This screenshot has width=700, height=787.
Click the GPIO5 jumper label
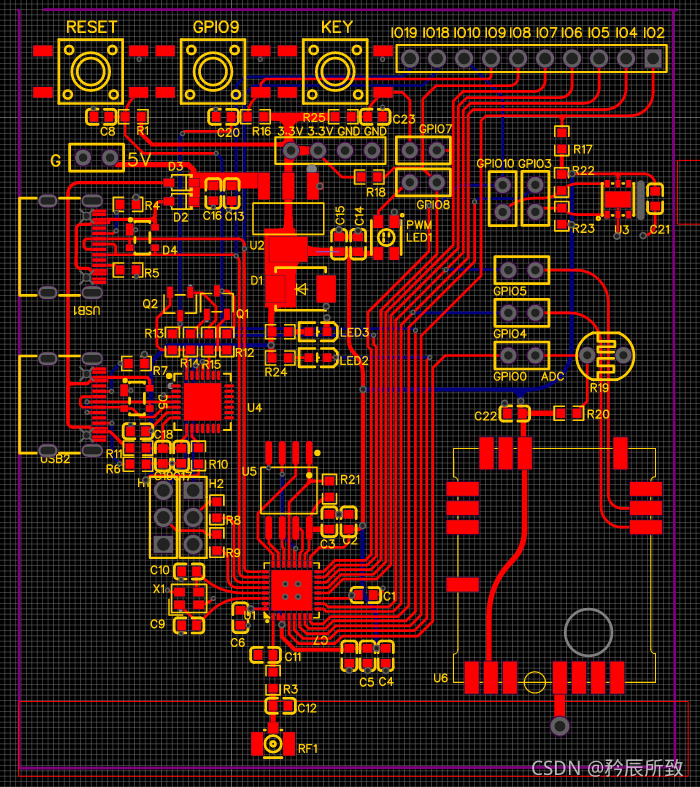(510, 291)
